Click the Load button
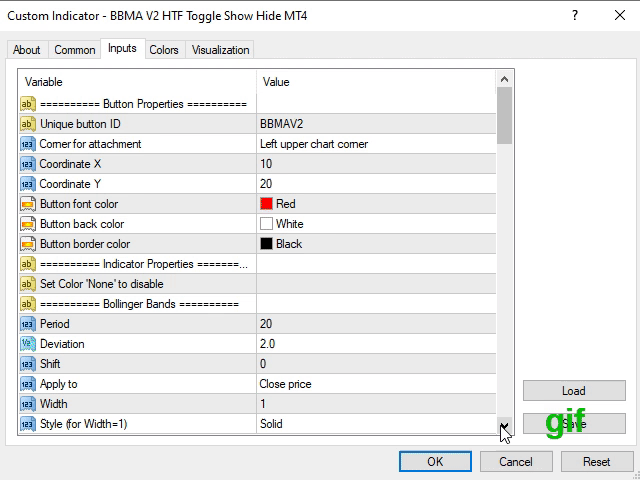 point(573,391)
